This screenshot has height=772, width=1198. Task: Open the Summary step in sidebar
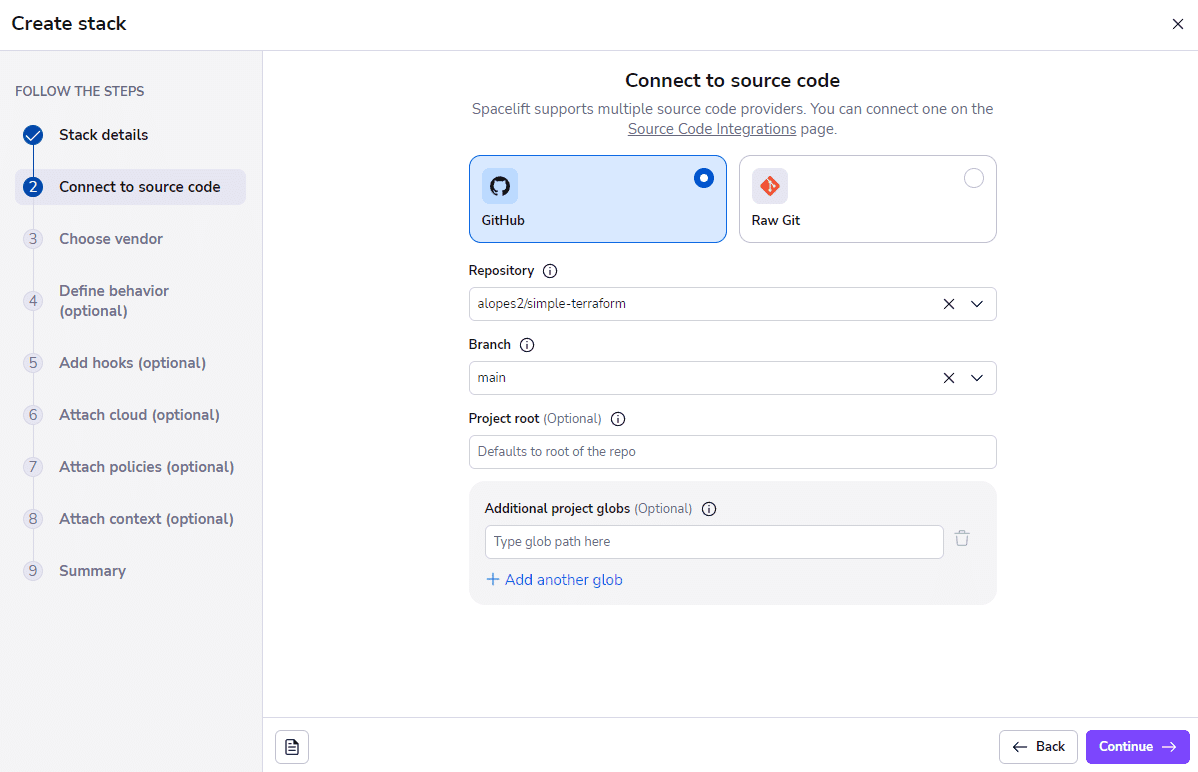tap(92, 571)
